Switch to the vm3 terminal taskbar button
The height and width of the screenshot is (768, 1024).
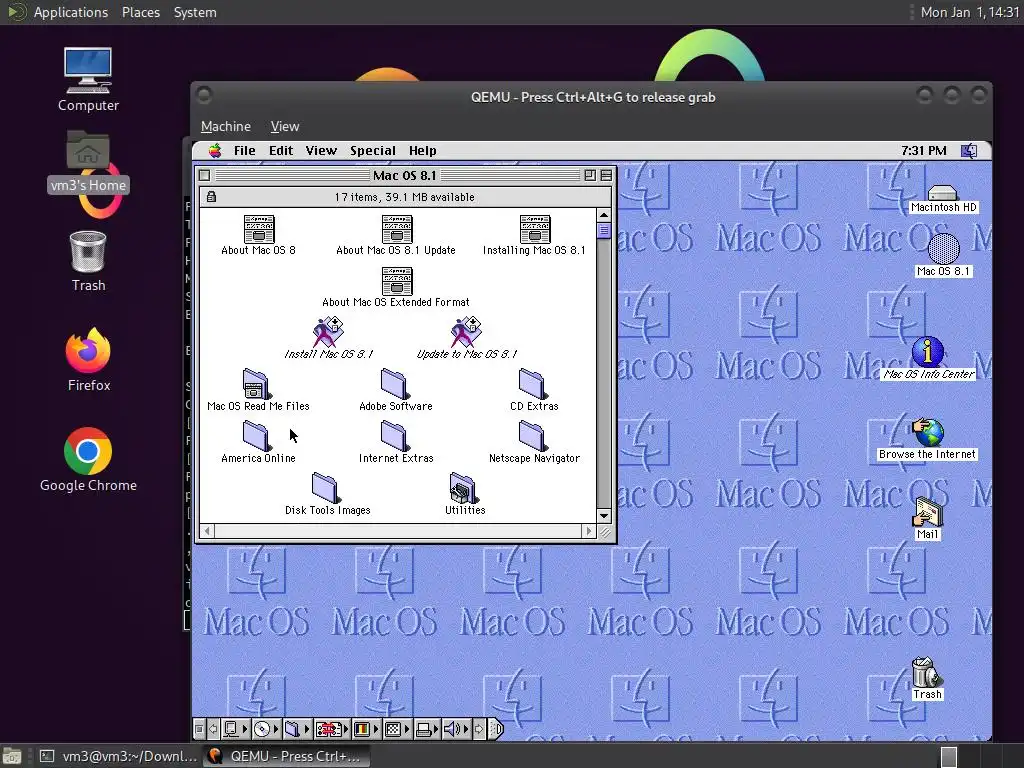click(x=118, y=756)
